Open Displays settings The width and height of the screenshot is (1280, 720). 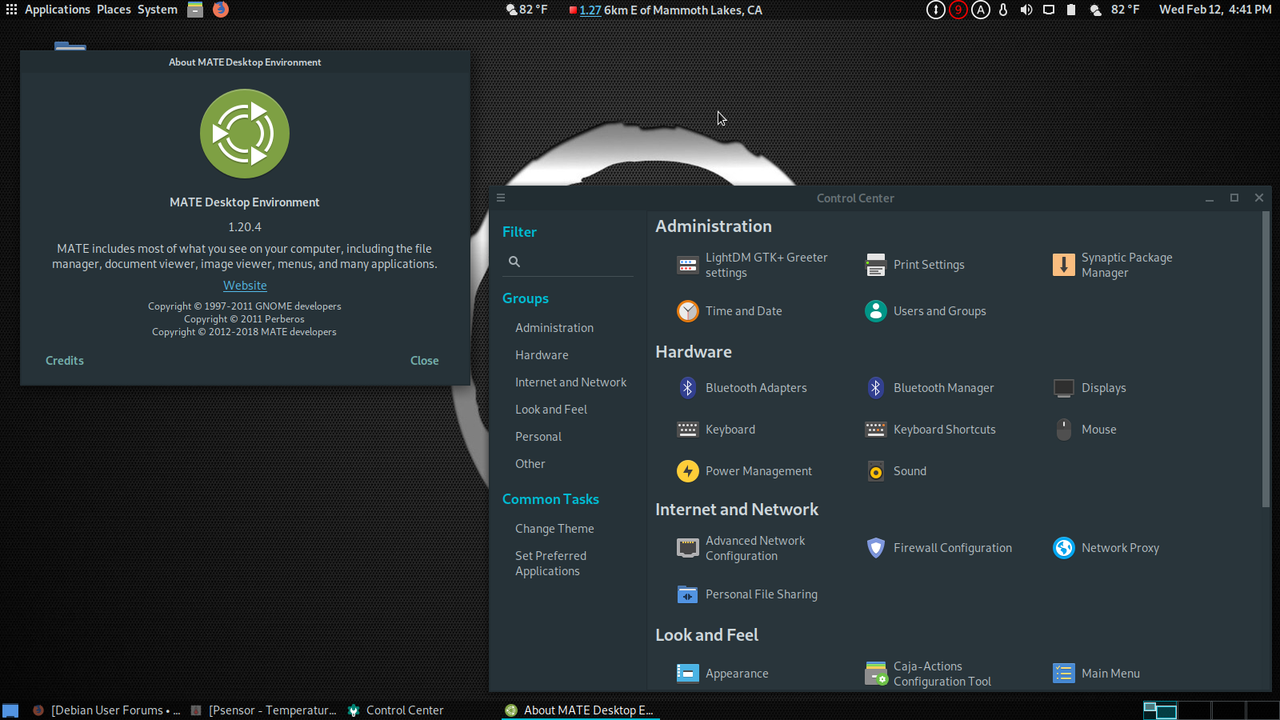click(1089, 388)
